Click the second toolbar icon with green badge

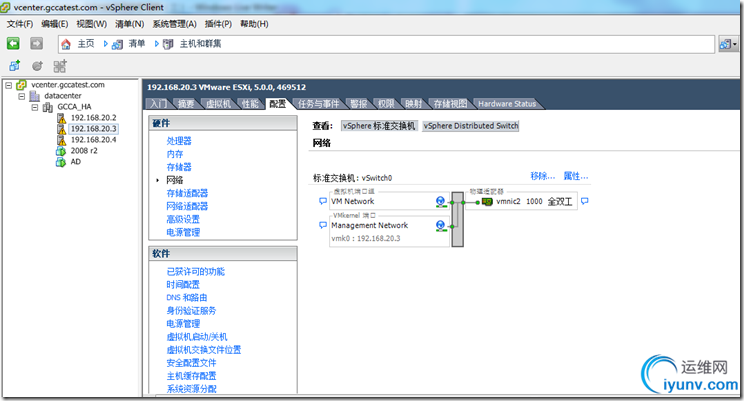(37, 66)
